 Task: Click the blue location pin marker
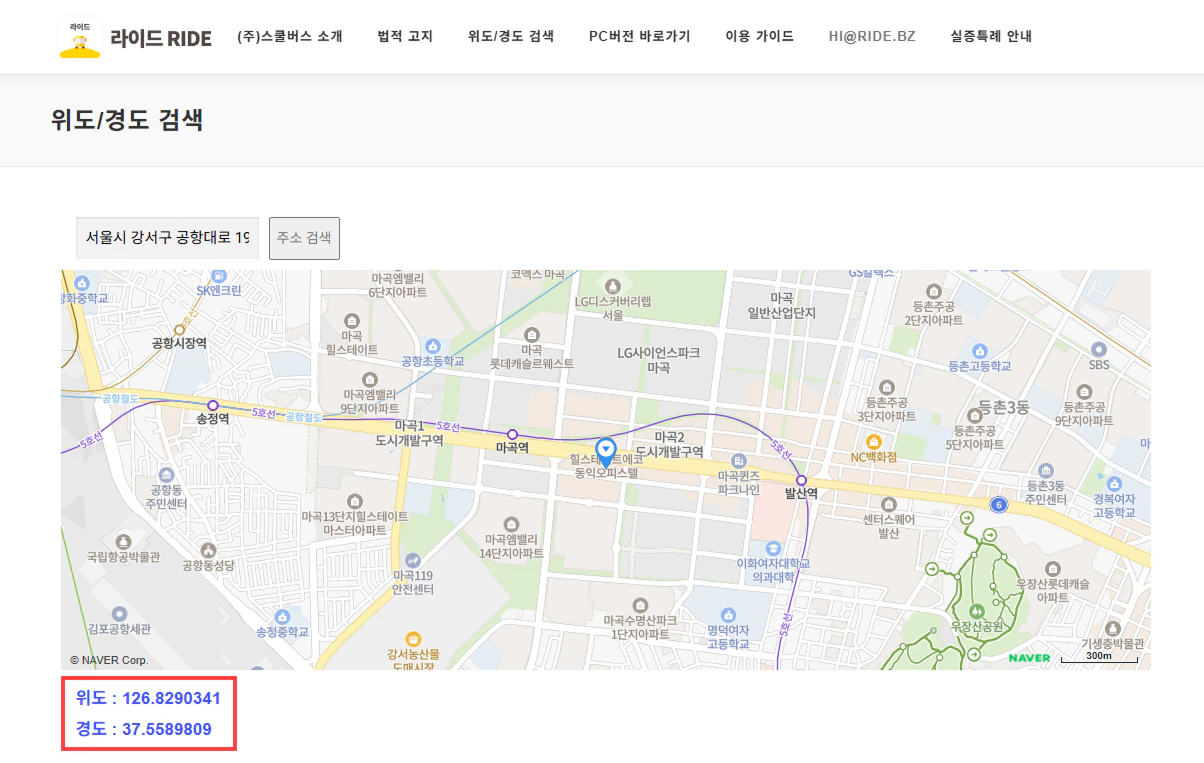[x=605, y=451]
